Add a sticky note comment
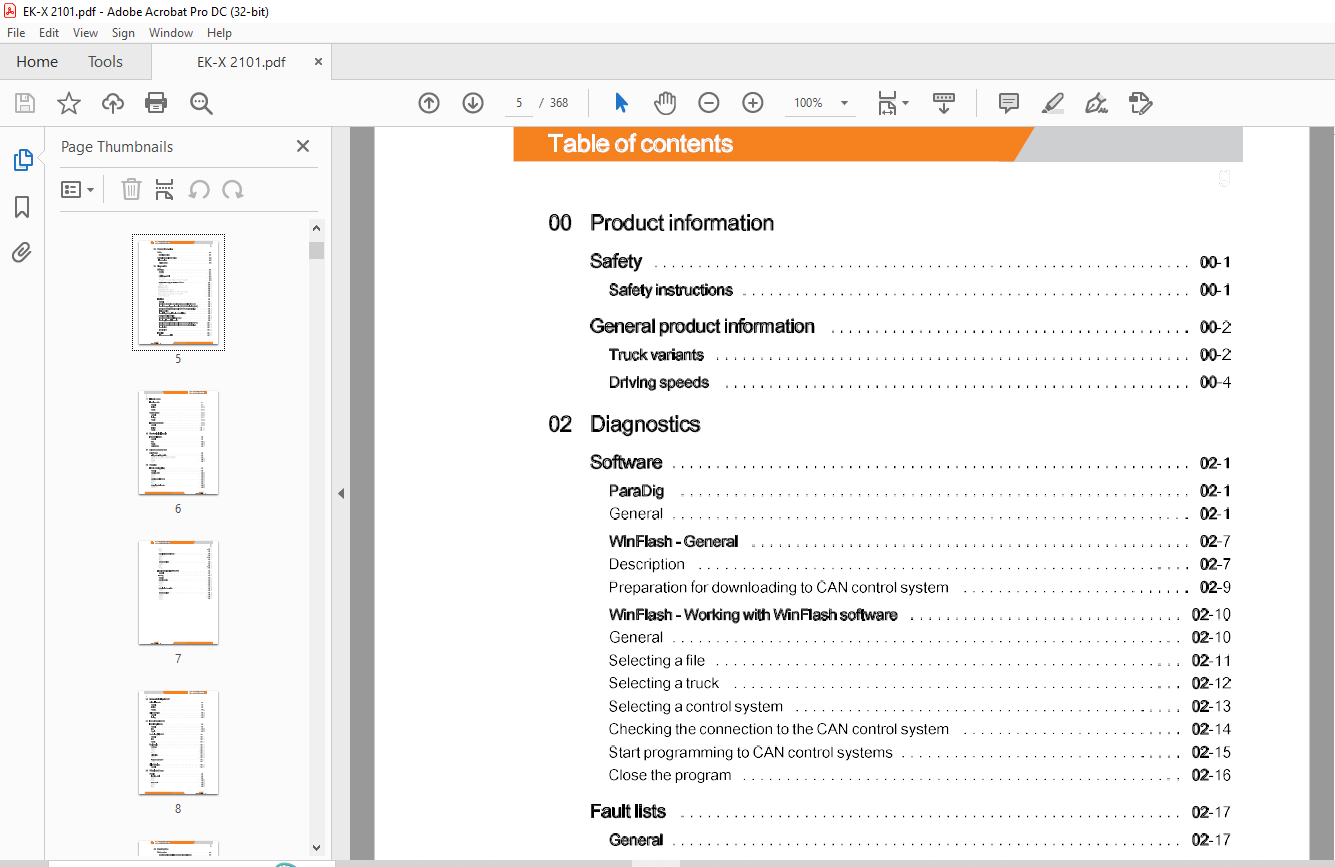 (1009, 103)
